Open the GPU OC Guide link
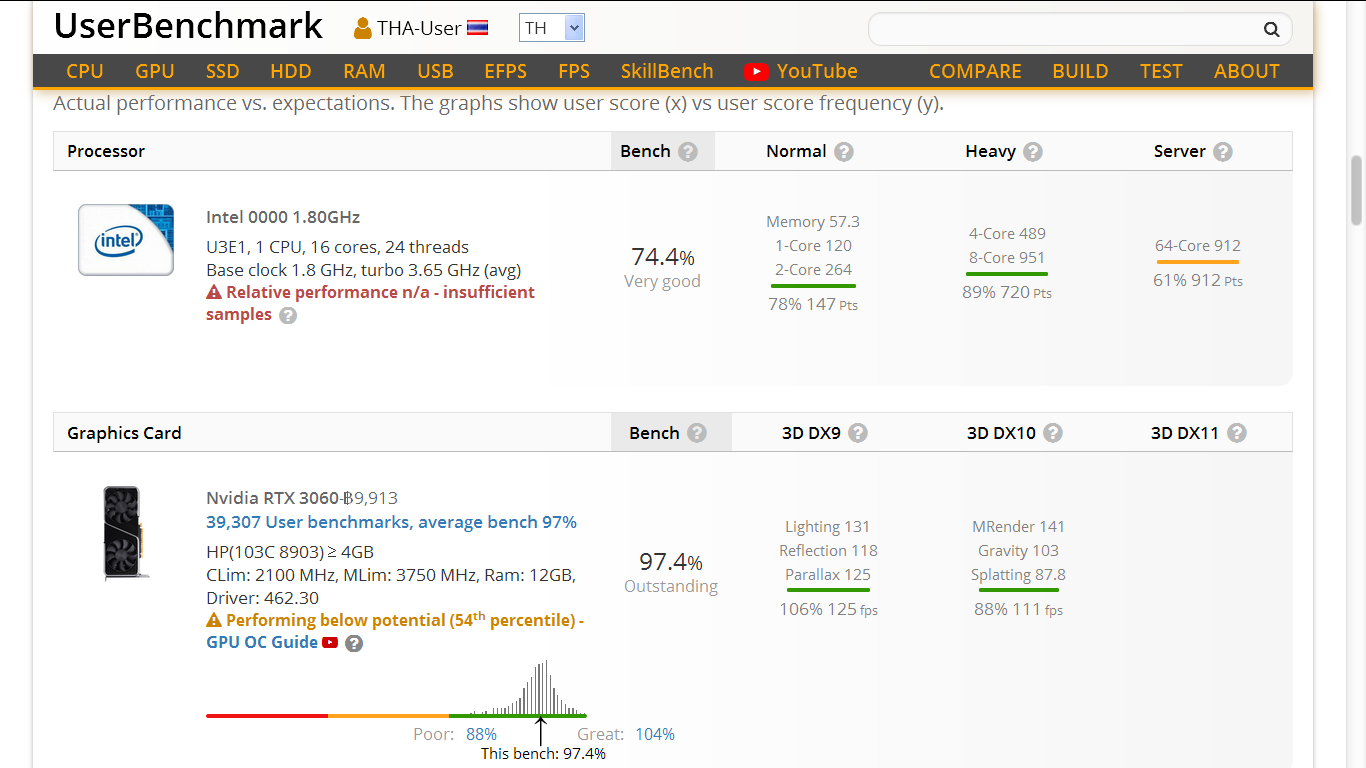 262,642
